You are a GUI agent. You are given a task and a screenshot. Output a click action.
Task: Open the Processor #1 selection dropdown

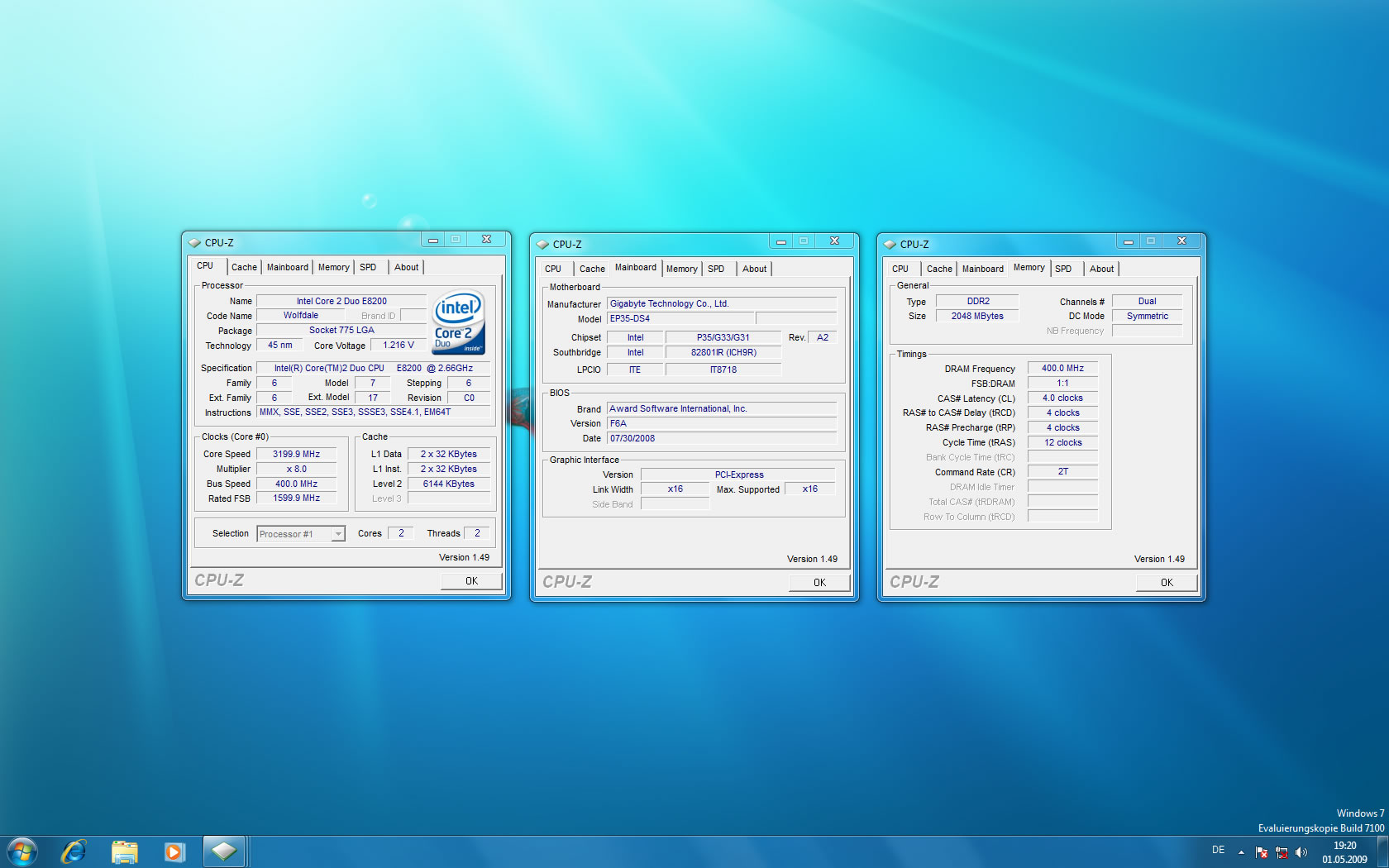coord(301,534)
